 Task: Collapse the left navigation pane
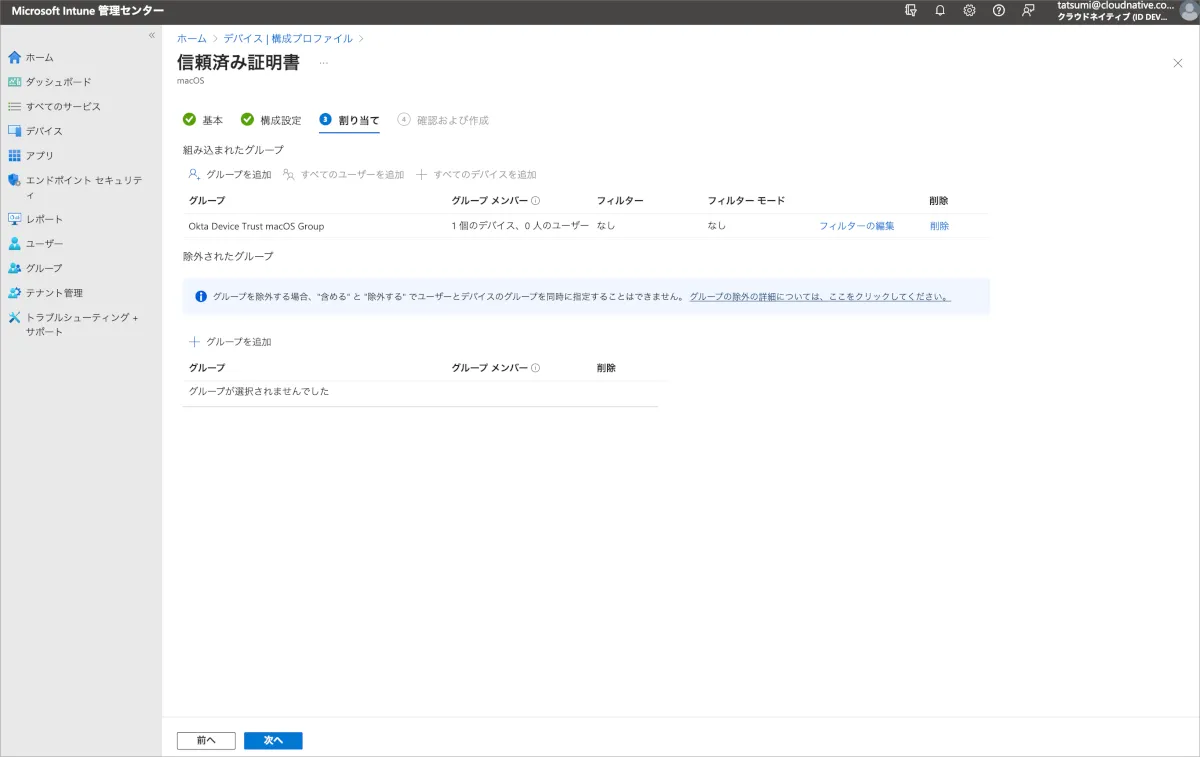click(x=152, y=35)
